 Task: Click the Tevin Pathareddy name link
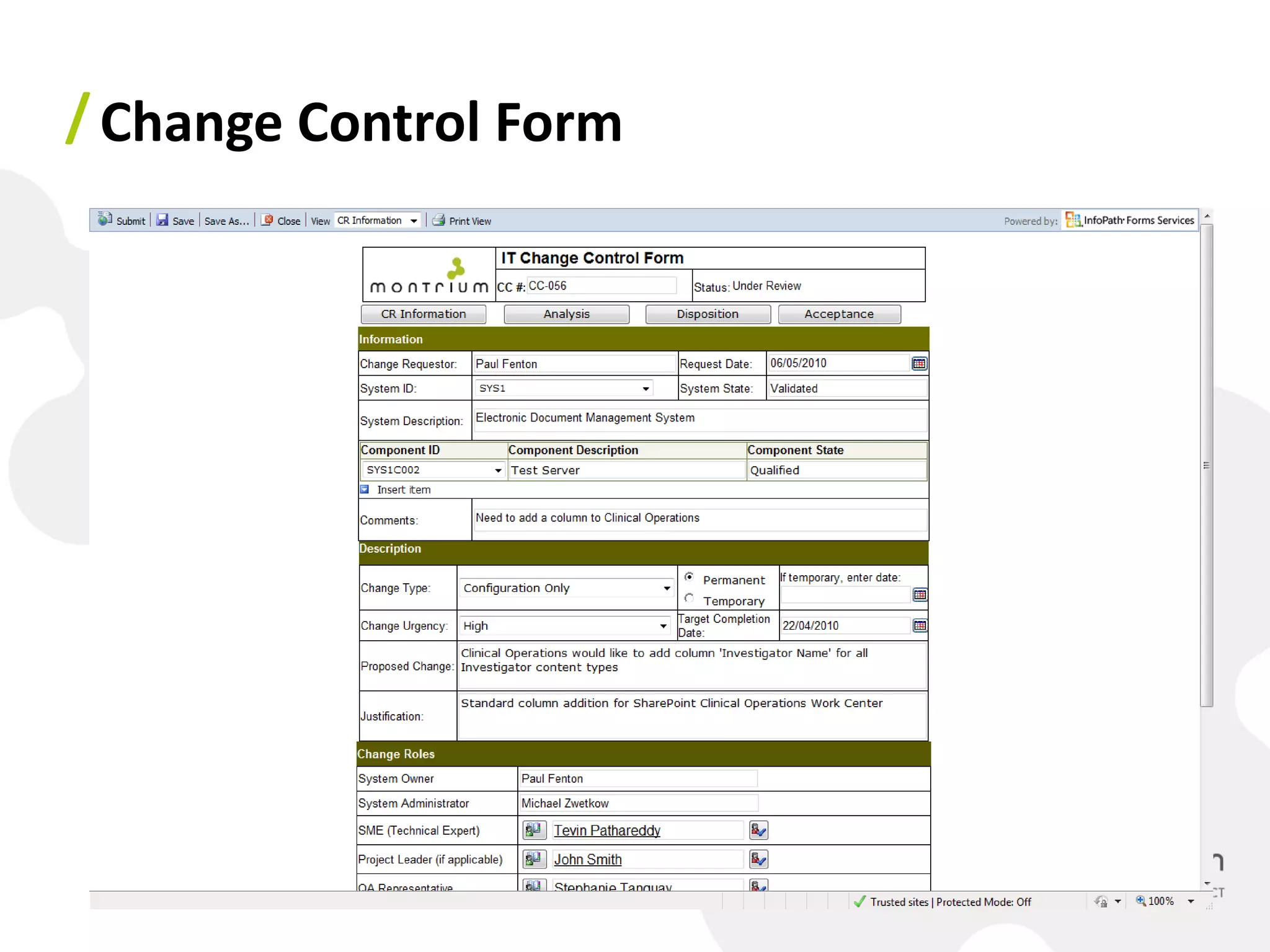[607, 831]
